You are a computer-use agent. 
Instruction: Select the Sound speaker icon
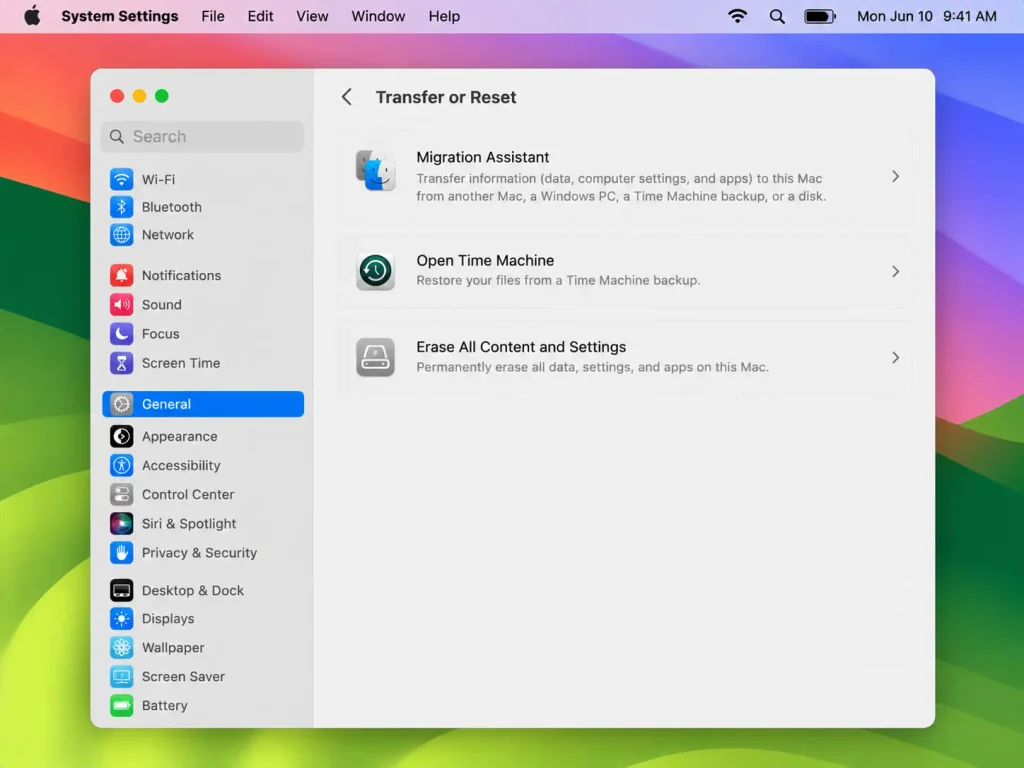point(121,304)
